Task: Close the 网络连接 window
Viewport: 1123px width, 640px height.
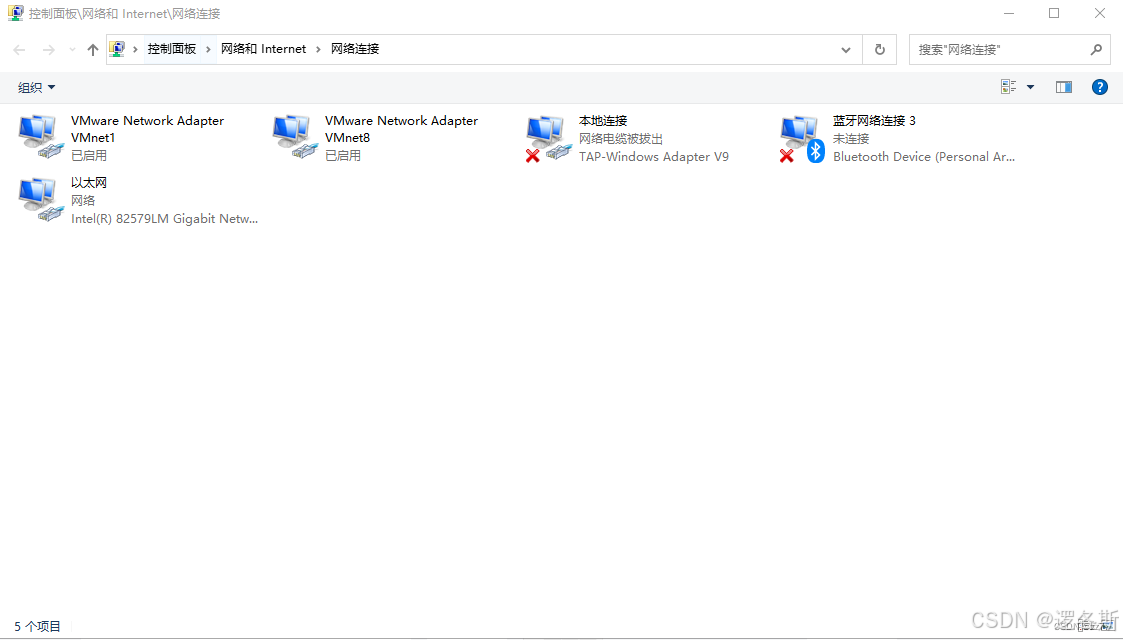Action: click(1100, 13)
